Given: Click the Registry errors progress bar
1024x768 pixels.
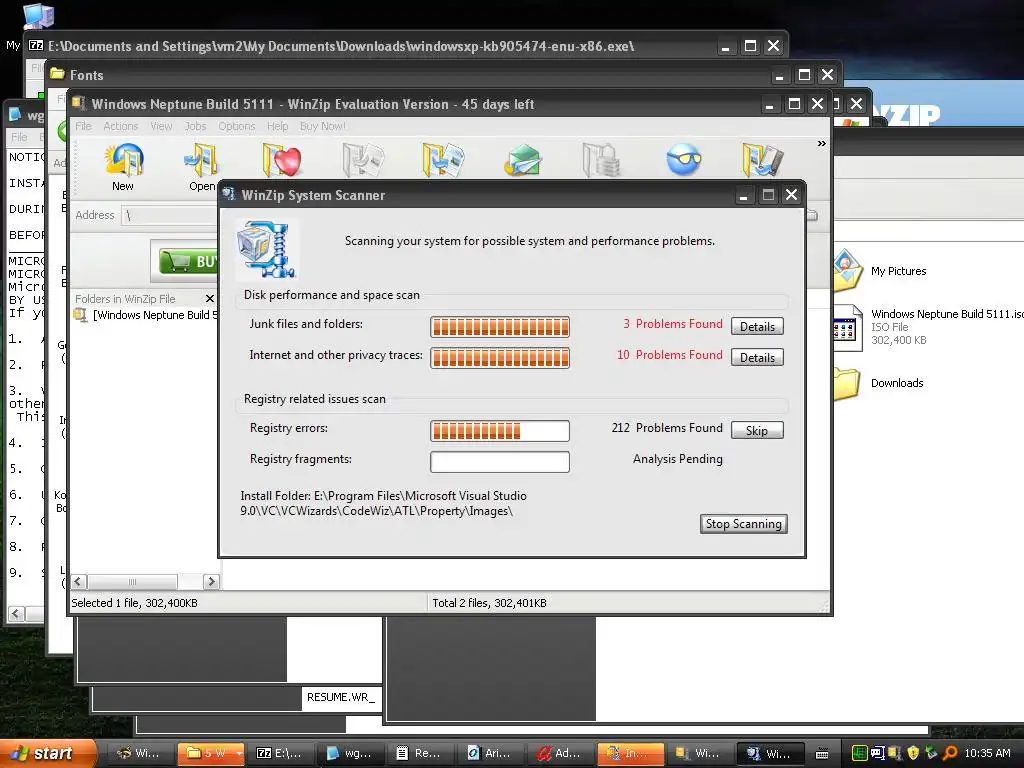Looking at the screenshot, I should (x=500, y=430).
